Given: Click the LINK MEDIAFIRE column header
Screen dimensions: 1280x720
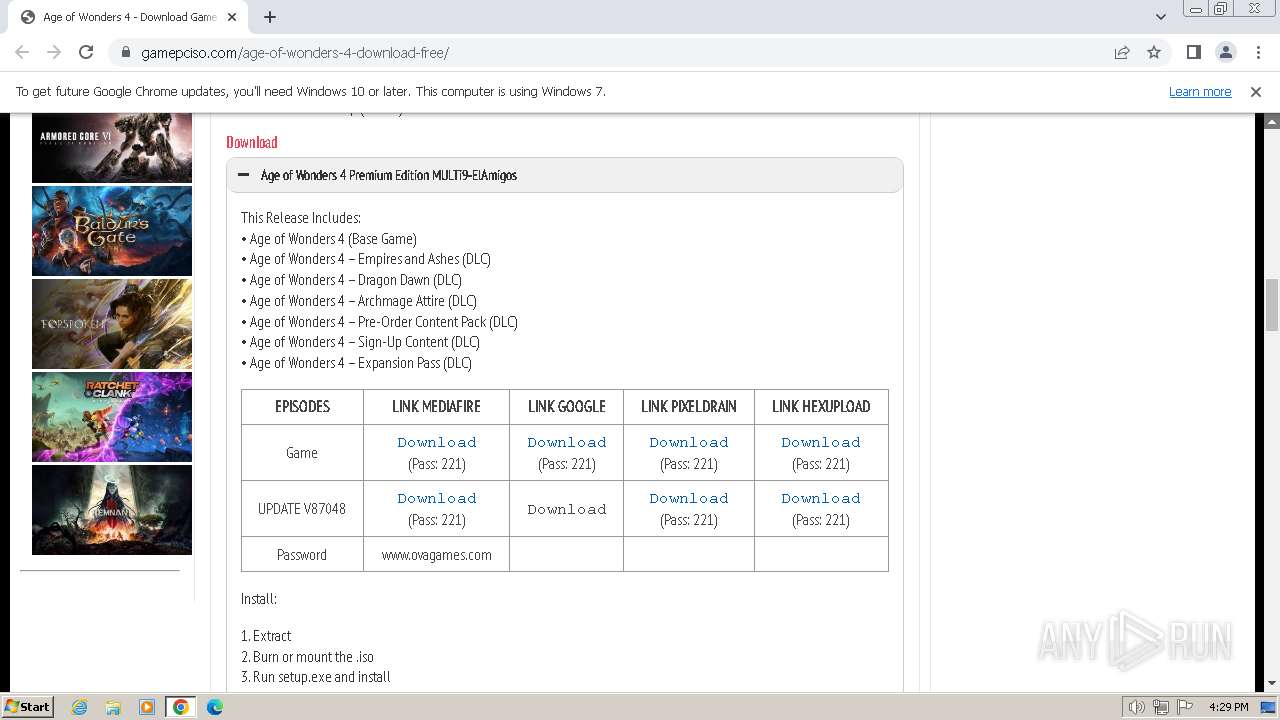Looking at the screenshot, I should coord(436,407).
